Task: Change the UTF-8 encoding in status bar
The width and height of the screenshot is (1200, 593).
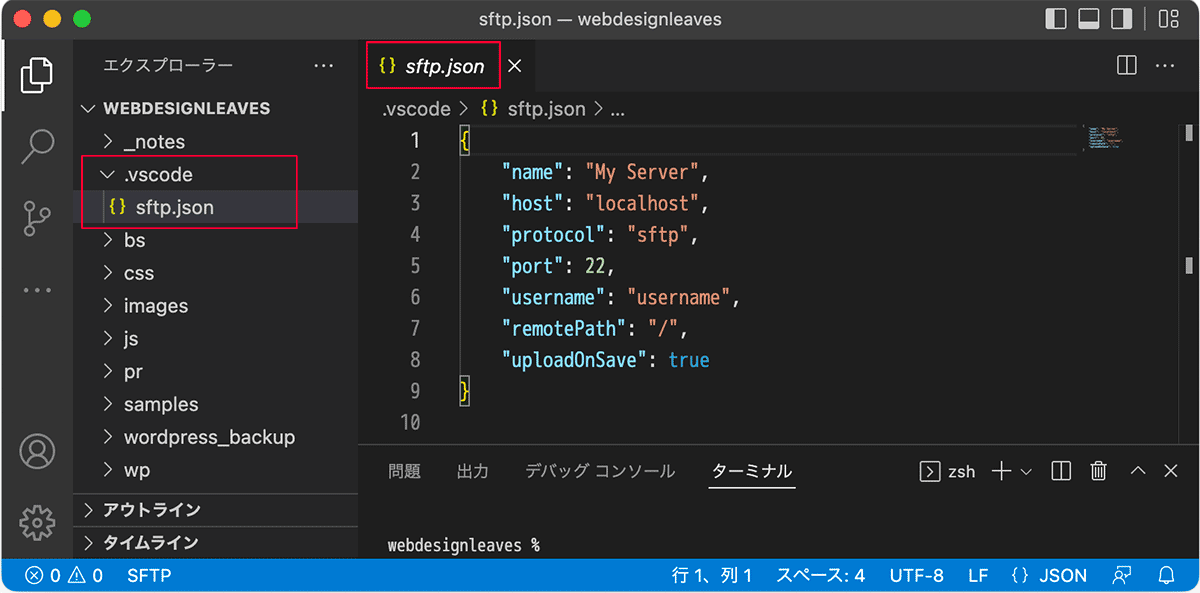Action: (x=916, y=575)
